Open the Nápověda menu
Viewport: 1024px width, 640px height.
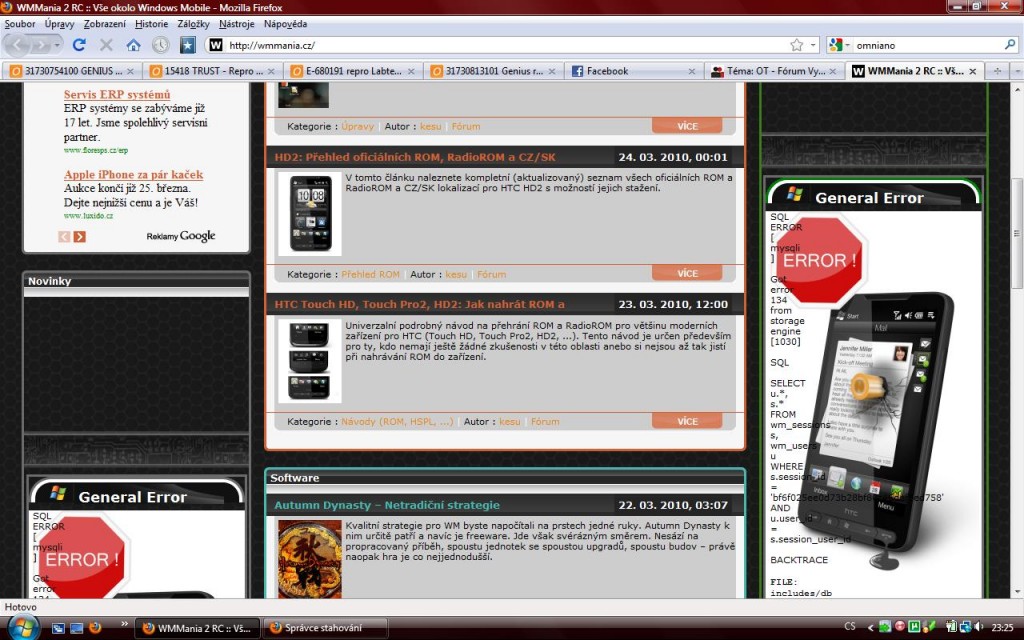coord(285,24)
